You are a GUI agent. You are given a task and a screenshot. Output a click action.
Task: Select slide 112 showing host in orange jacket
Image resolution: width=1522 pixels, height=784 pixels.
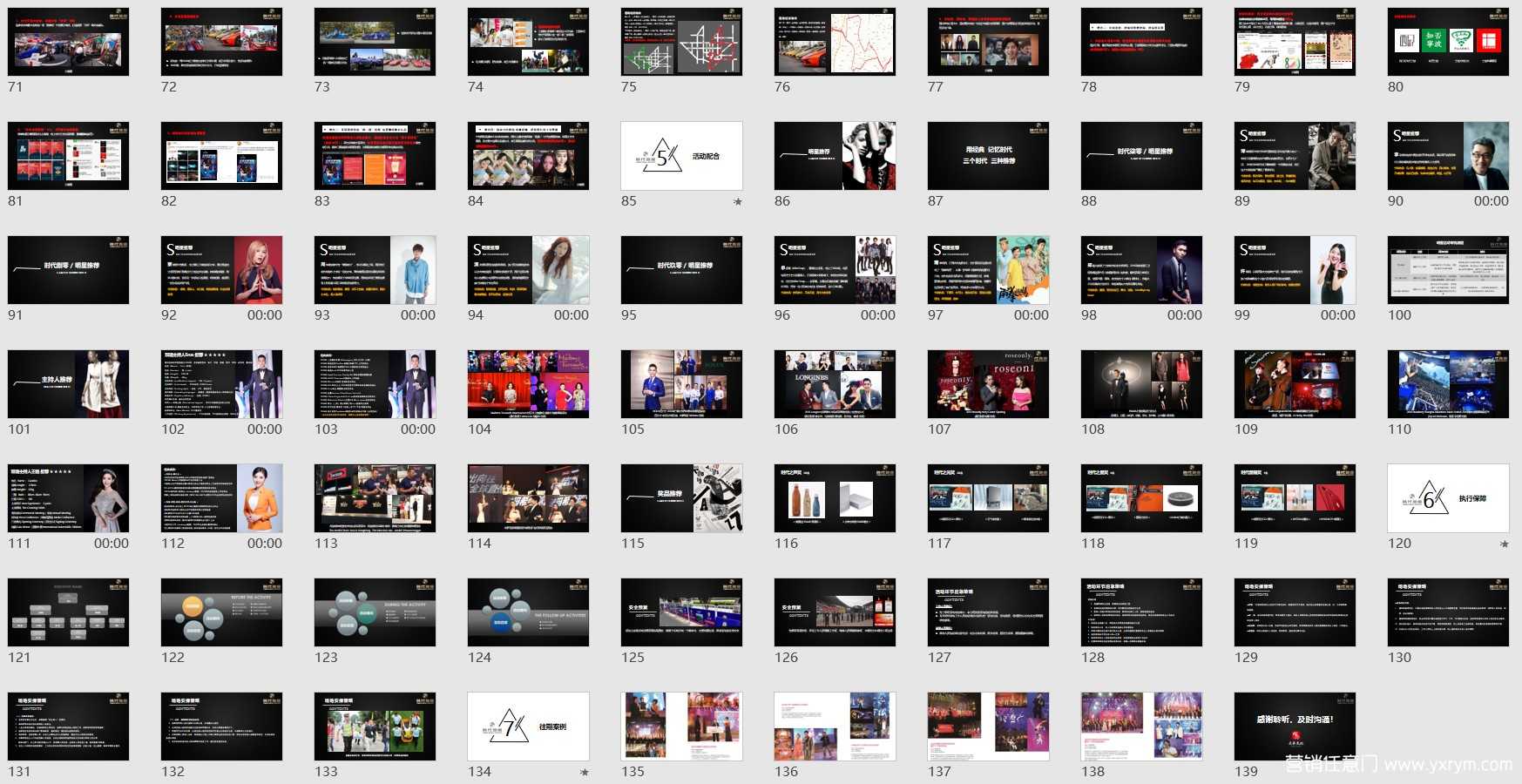click(x=221, y=498)
